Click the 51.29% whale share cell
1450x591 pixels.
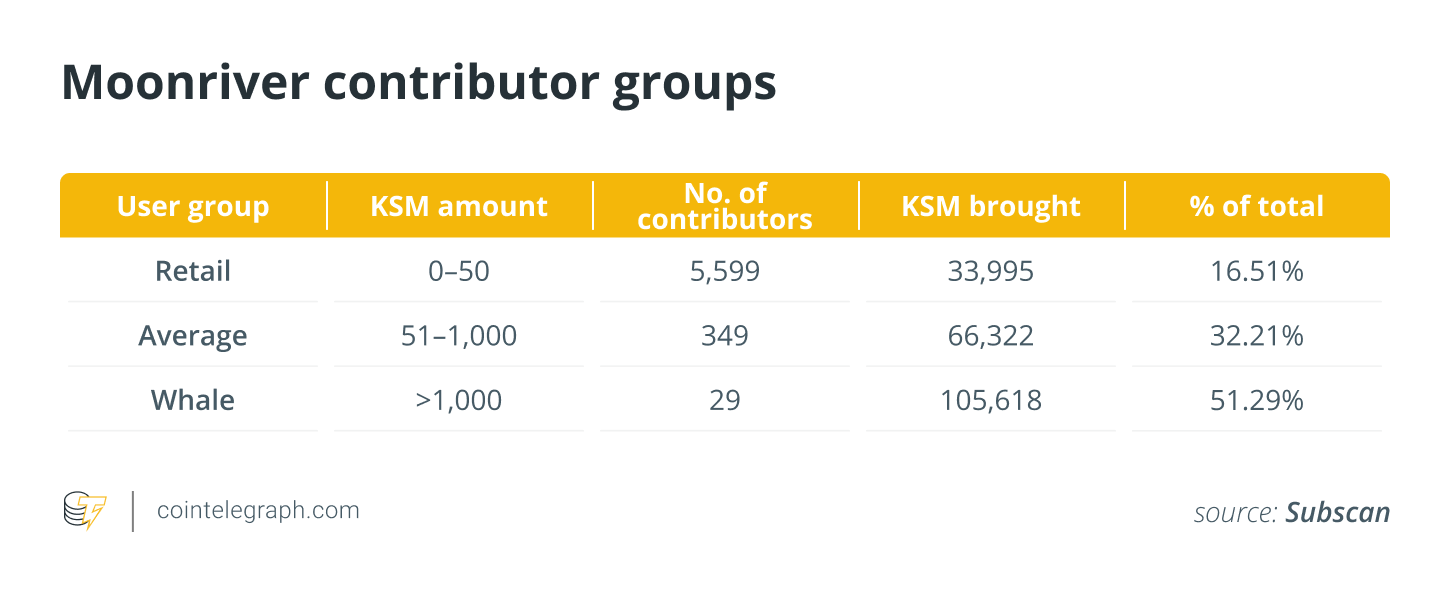1257,401
